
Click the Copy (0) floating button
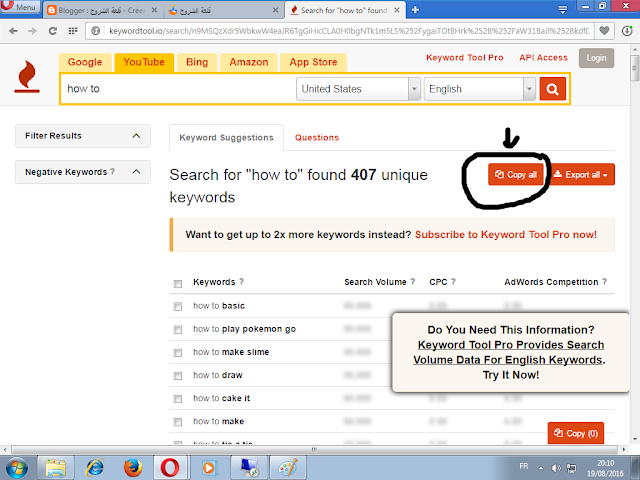click(576, 433)
